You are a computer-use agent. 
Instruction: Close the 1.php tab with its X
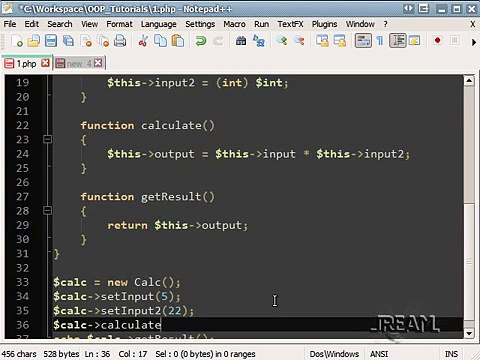pos(45,63)
